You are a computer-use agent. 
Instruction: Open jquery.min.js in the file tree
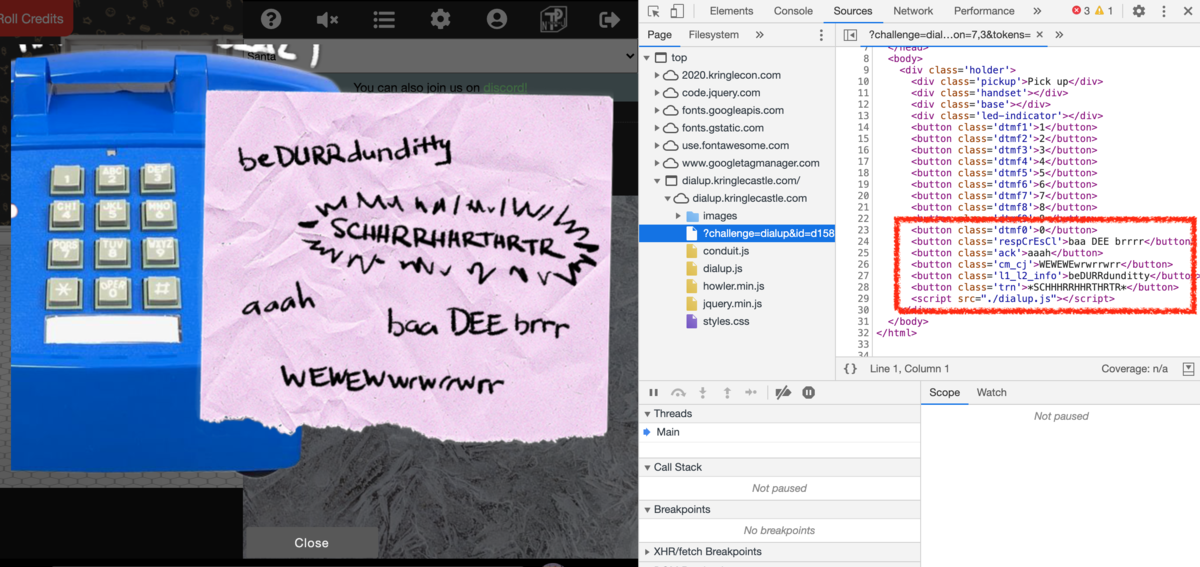click(733, 304)
